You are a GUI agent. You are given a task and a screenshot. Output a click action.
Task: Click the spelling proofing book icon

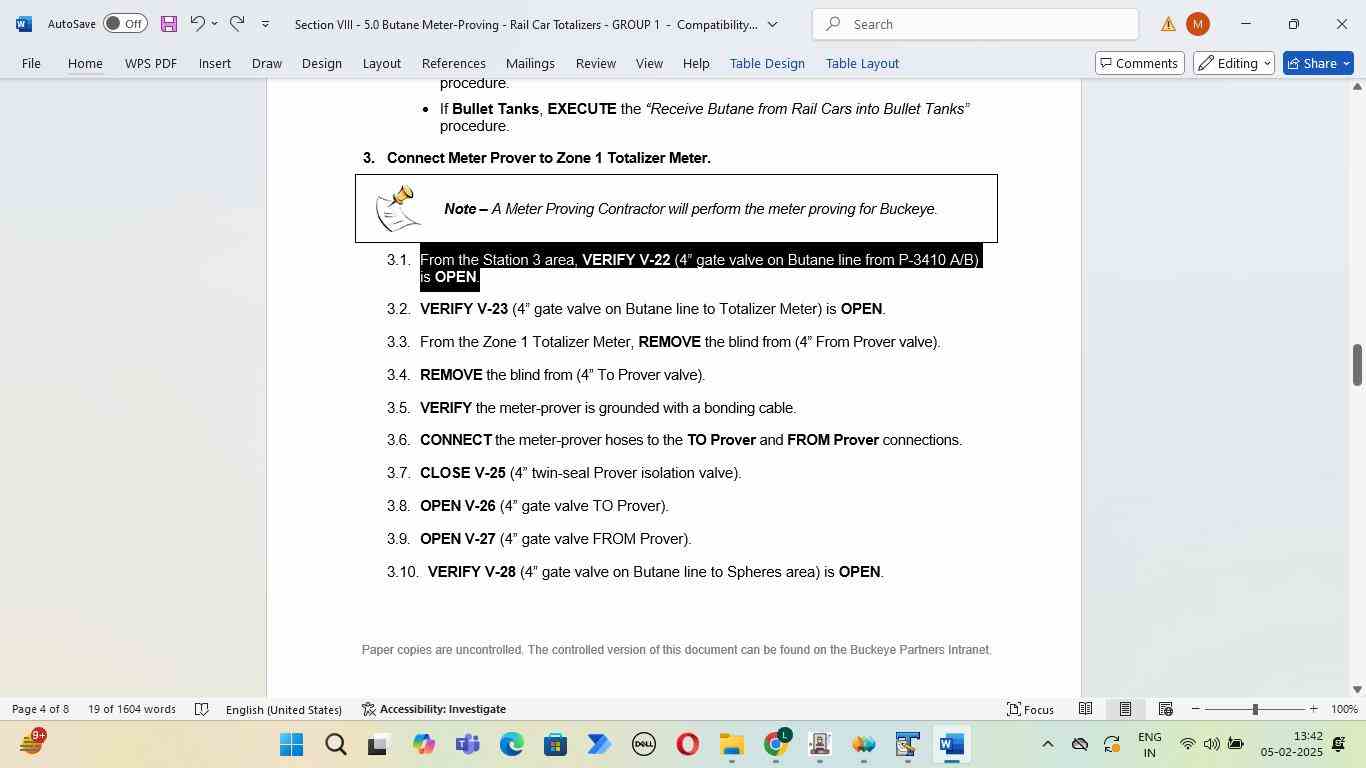[x=201, y=709]
